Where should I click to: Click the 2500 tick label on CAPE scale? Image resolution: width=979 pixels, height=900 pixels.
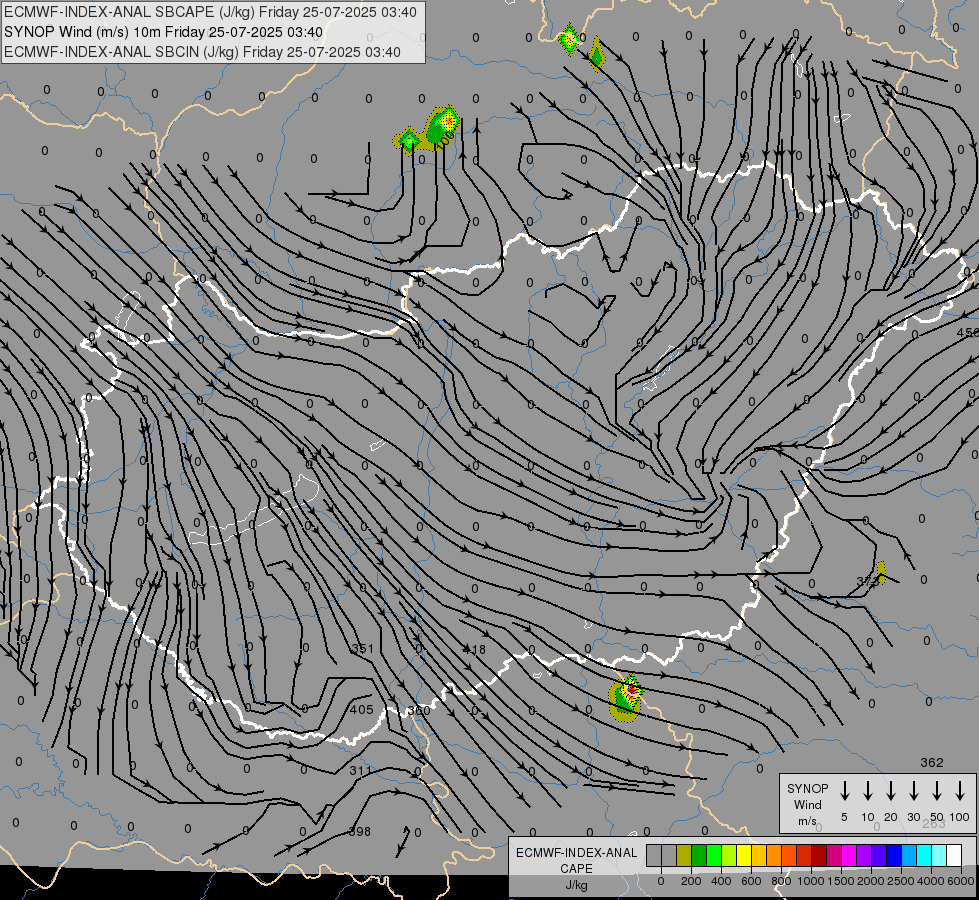point(900,881)
